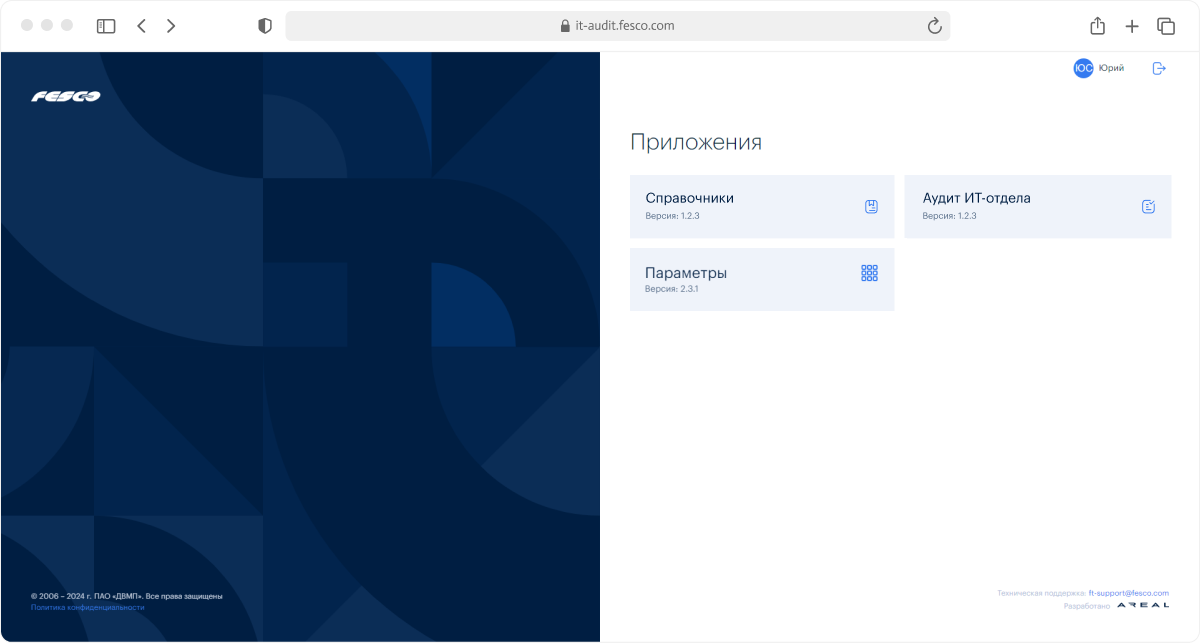The width and height of the screenshot is (1200, 643).
Task: Click the ЮС user avatar
Action: tap(1083, 68)
